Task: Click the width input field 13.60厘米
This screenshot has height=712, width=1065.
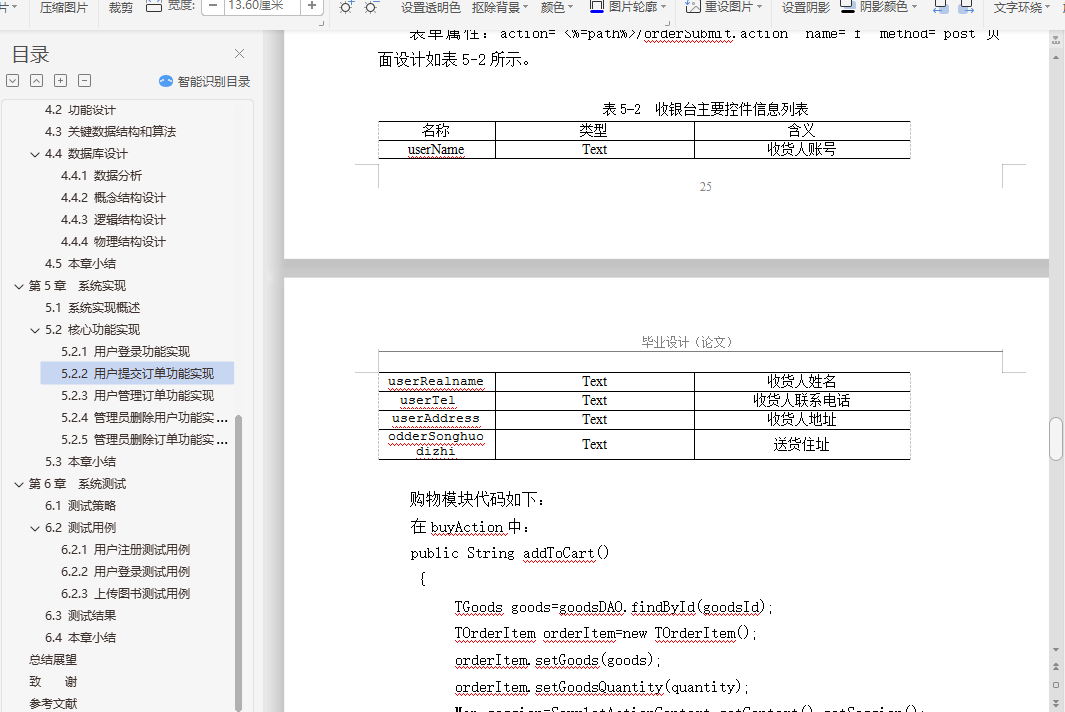Action: click(261, 6)
